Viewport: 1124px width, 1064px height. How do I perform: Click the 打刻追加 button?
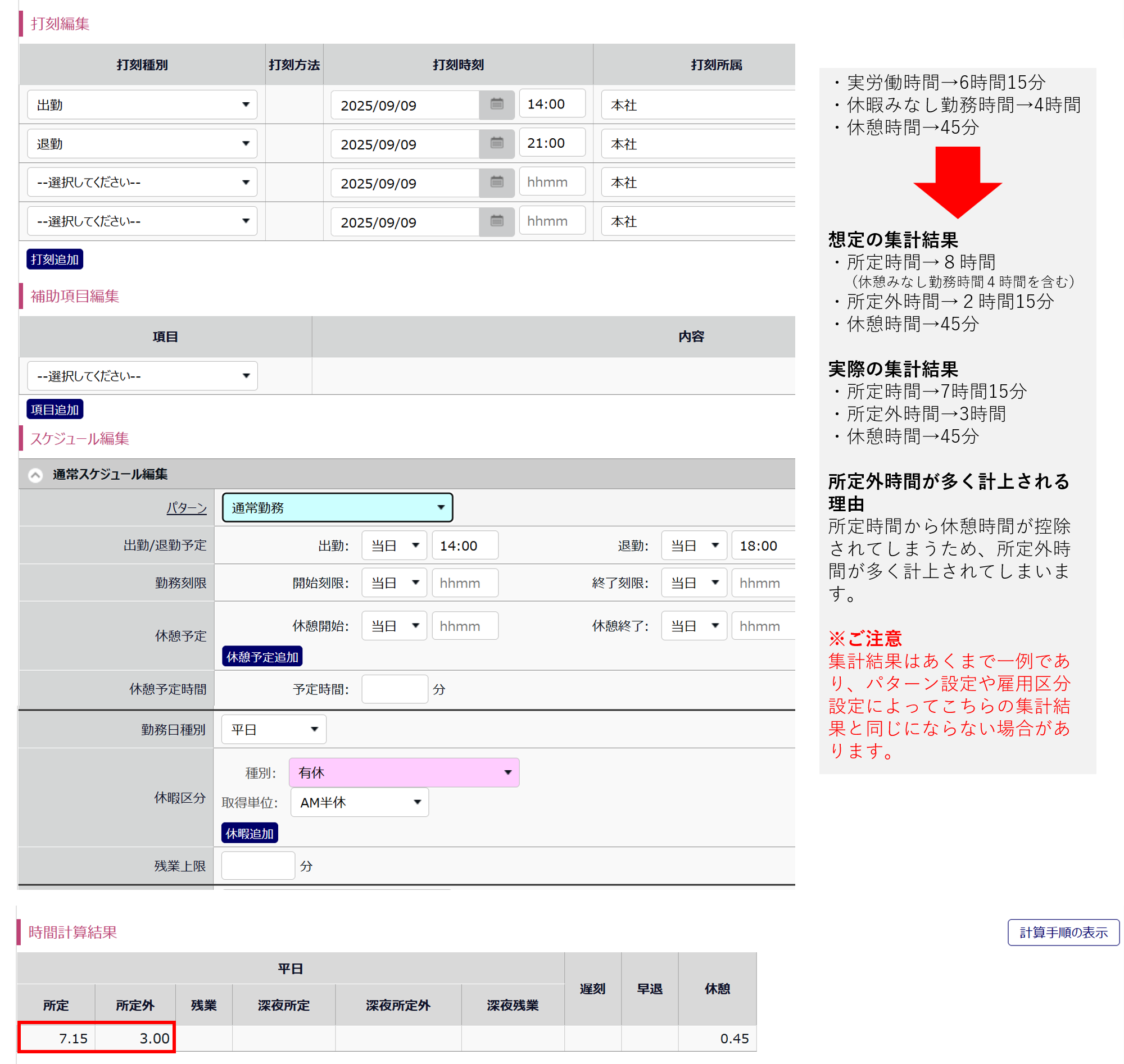[55, 259]
